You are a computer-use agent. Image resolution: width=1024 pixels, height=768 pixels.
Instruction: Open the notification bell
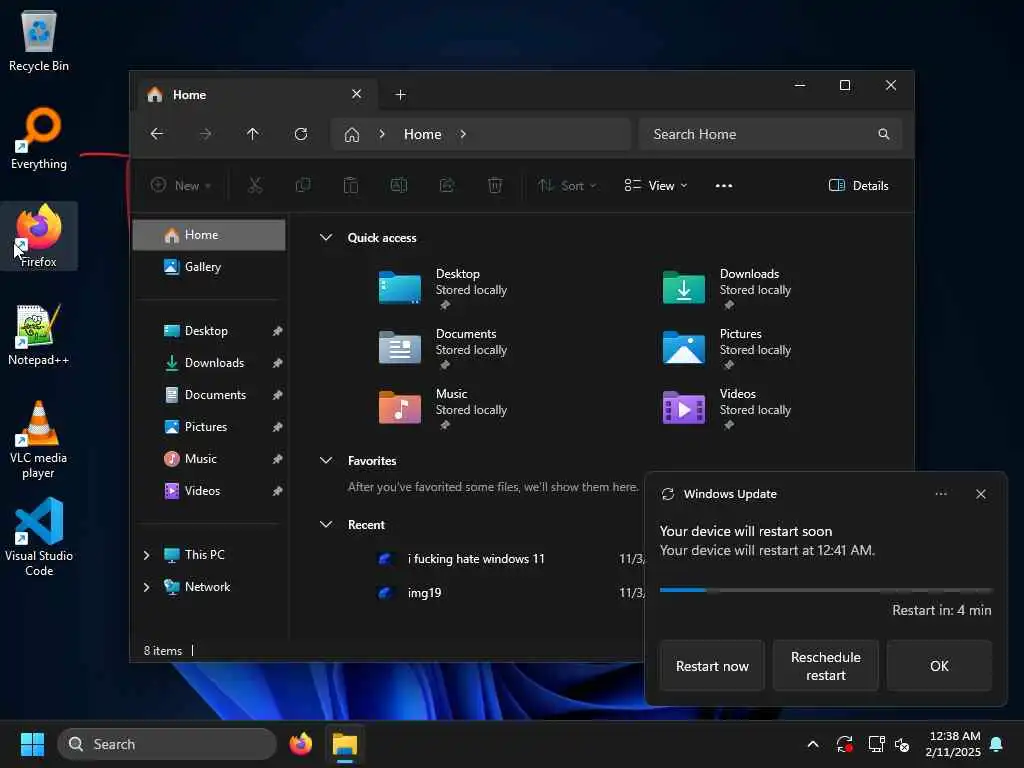(997, 744)
